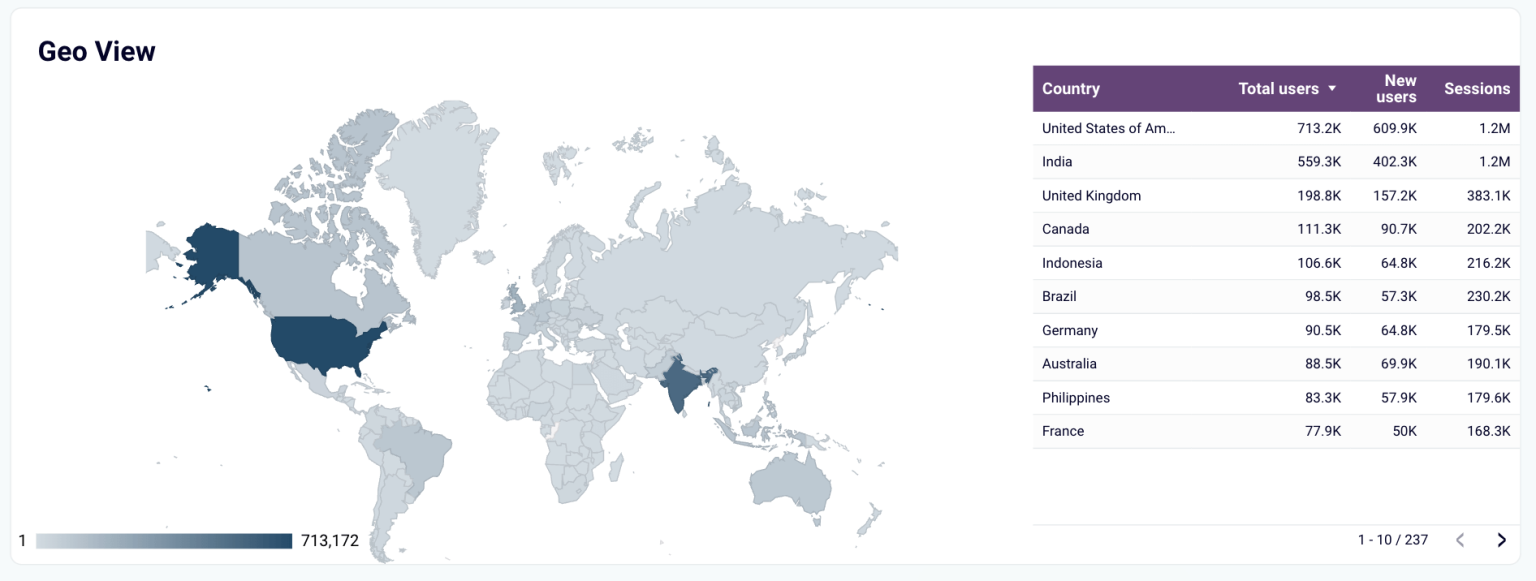This screenshot has height=581, width=1536.
Task: Select the Country column header
Action: pos(1070,88)
